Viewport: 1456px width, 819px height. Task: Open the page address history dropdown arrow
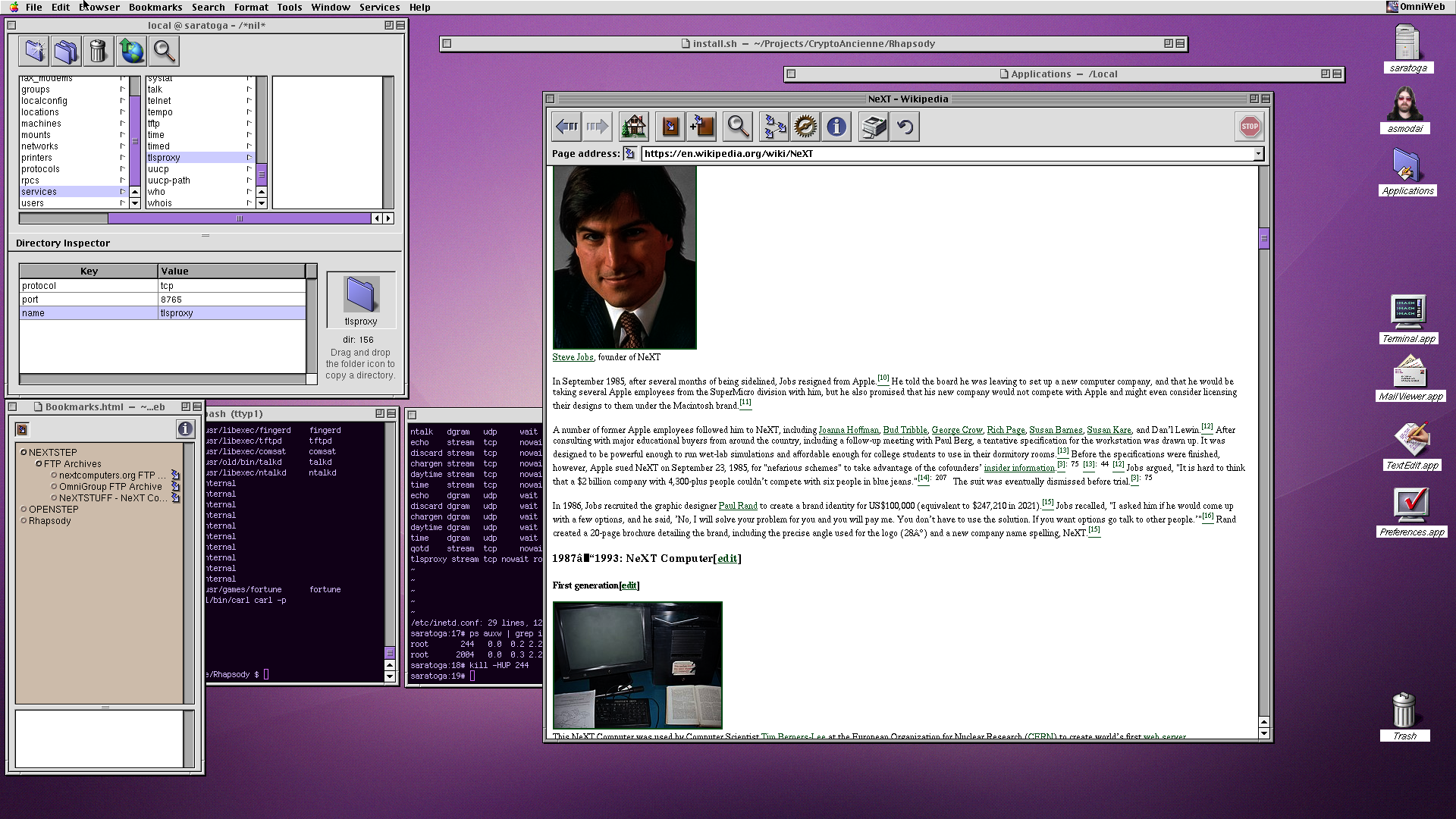point(1257,154)
